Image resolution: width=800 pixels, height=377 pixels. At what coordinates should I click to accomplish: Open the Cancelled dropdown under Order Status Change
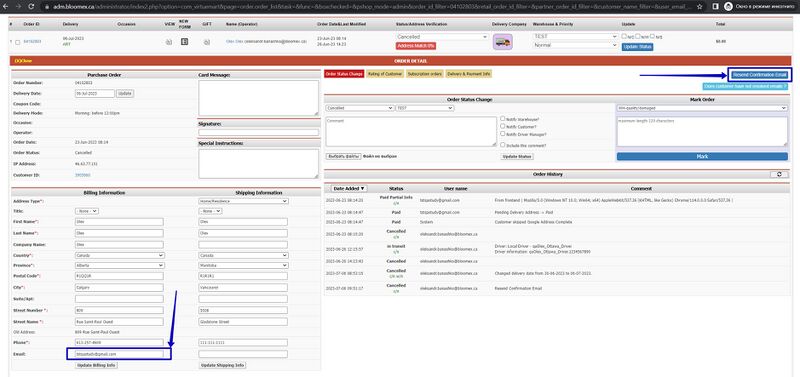[x=360, y=108]
